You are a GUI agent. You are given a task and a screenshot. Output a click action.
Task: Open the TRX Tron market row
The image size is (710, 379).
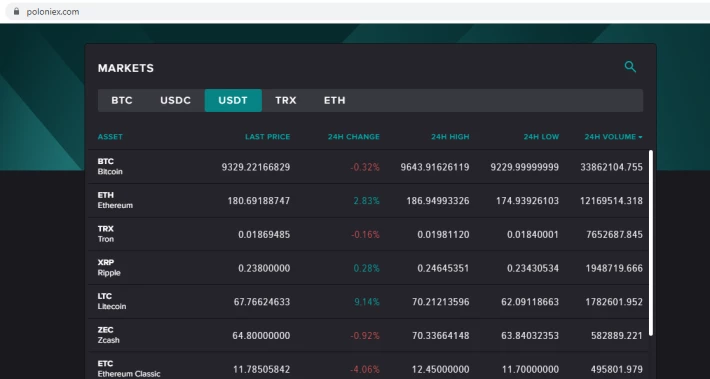[x=368, y=234]
